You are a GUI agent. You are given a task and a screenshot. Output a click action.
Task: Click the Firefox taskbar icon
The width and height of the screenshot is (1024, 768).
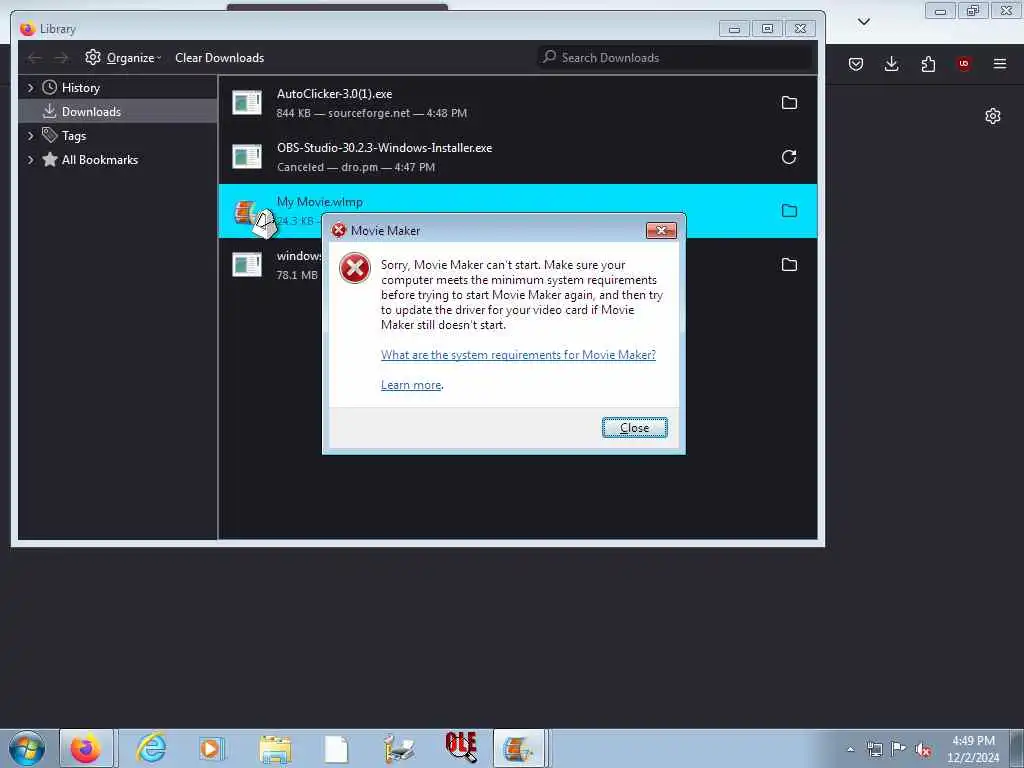pos(86,748)
